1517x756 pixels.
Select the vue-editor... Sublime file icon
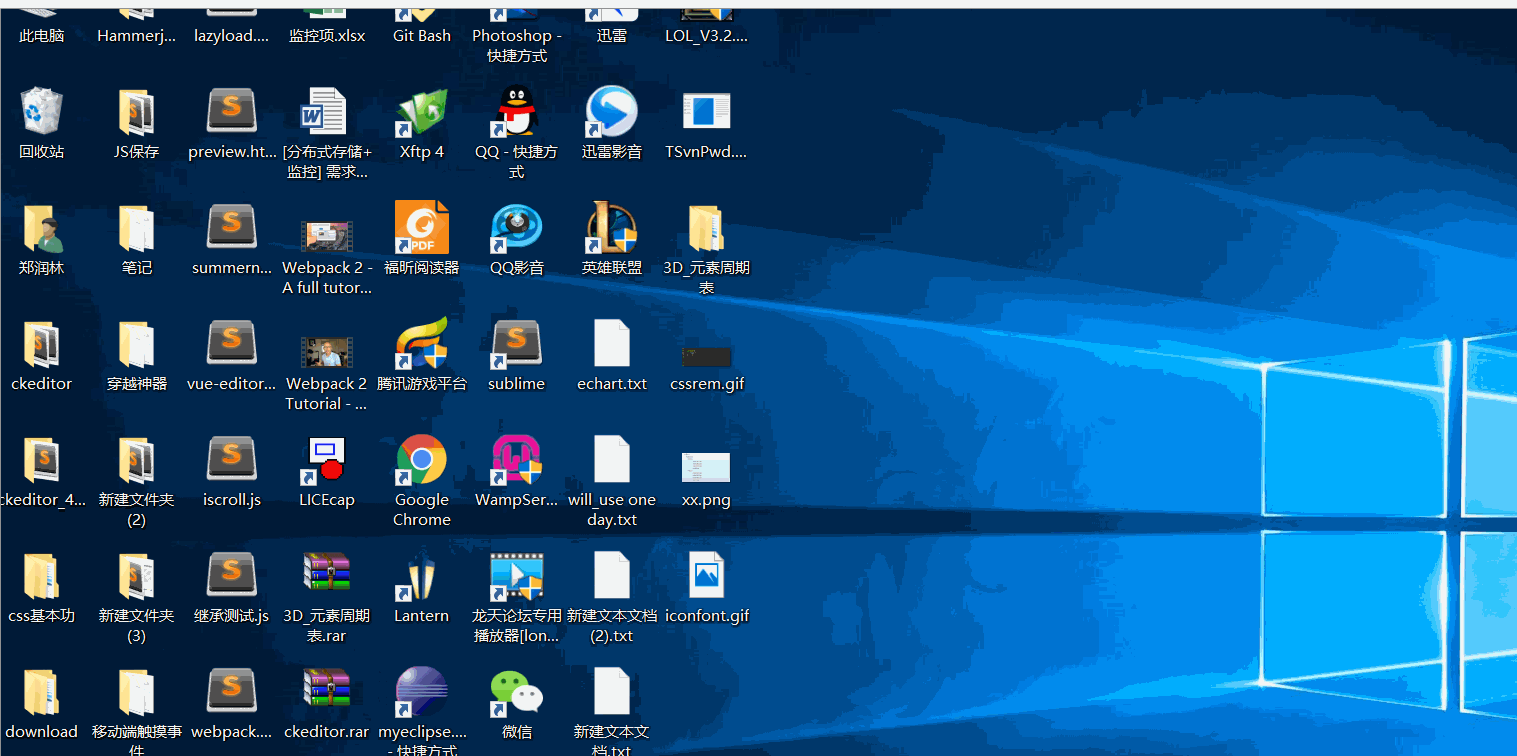[231, 343]
